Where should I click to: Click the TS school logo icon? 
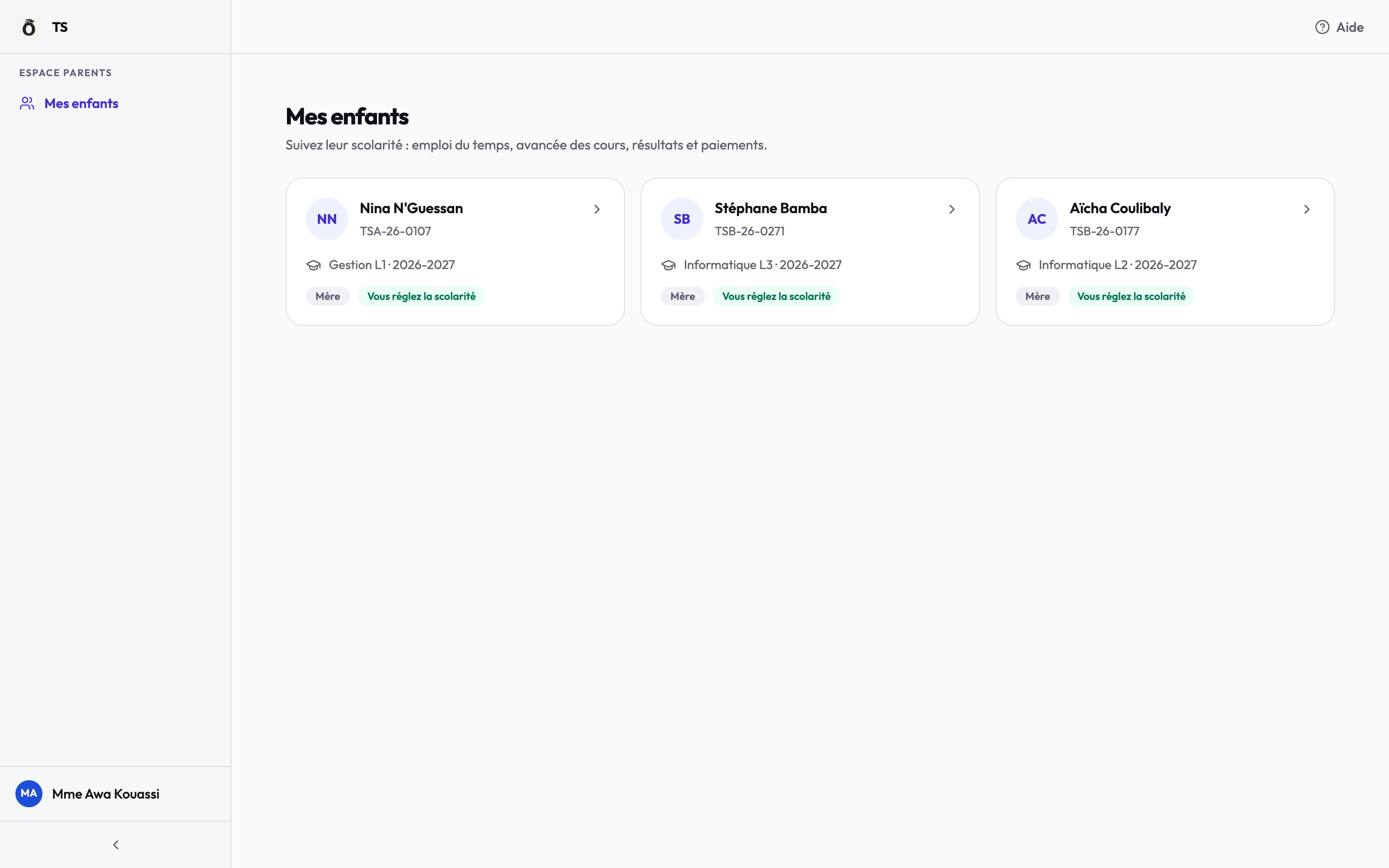[x=29, y=27]
